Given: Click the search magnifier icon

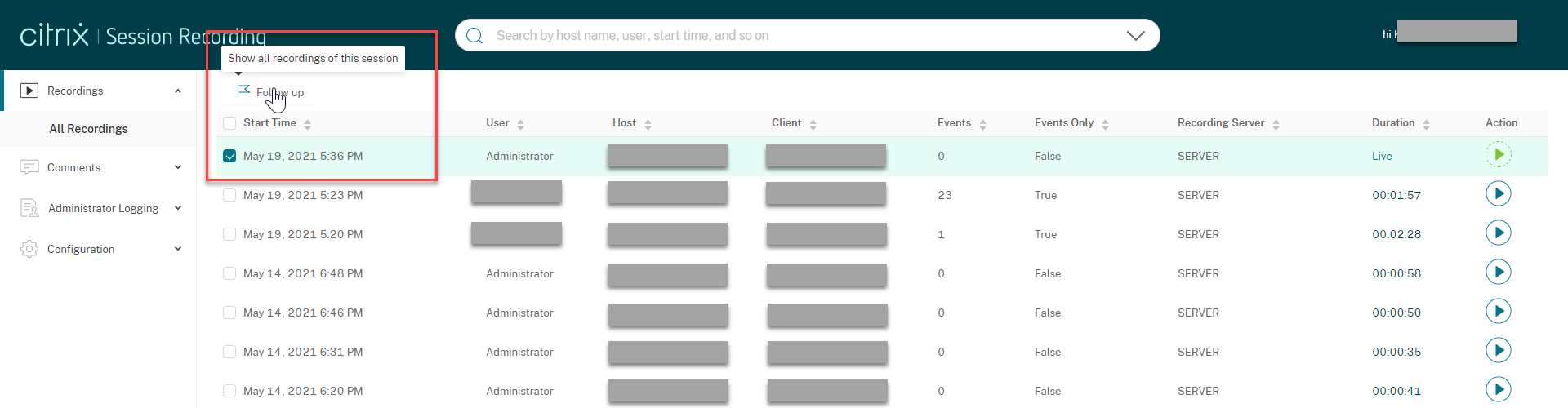Looking at the screenshot, I should [x=474, y=36].
